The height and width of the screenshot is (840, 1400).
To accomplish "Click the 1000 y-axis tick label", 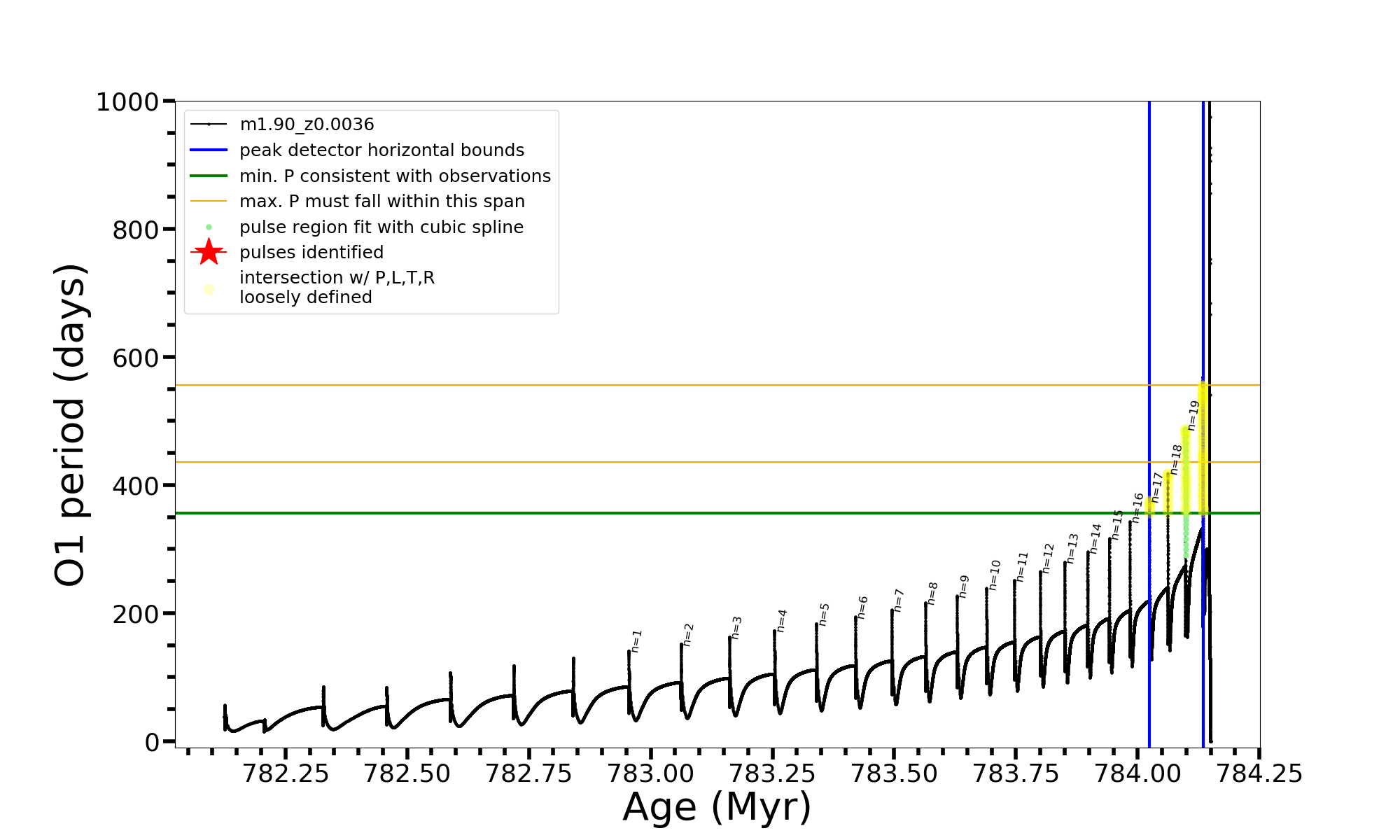I will 127,102.
